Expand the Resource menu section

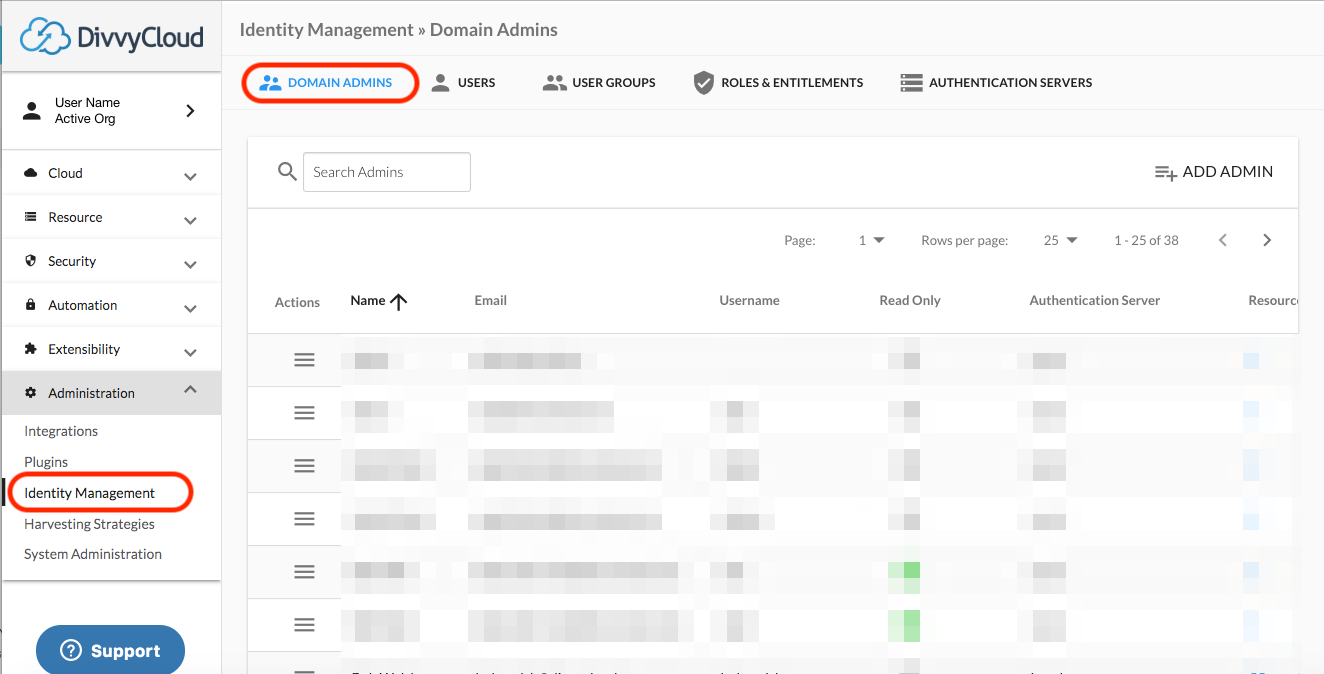[x=111, y=217]
